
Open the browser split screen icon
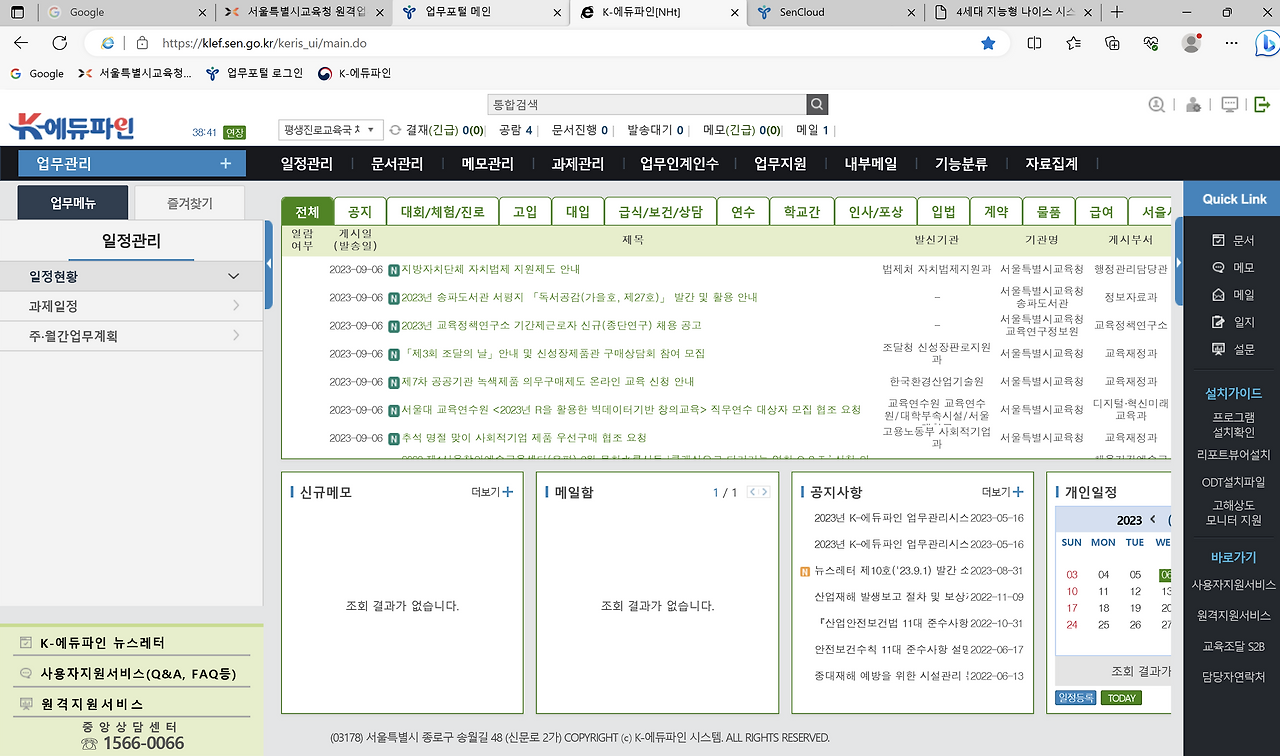click(x=1035, y=43)
